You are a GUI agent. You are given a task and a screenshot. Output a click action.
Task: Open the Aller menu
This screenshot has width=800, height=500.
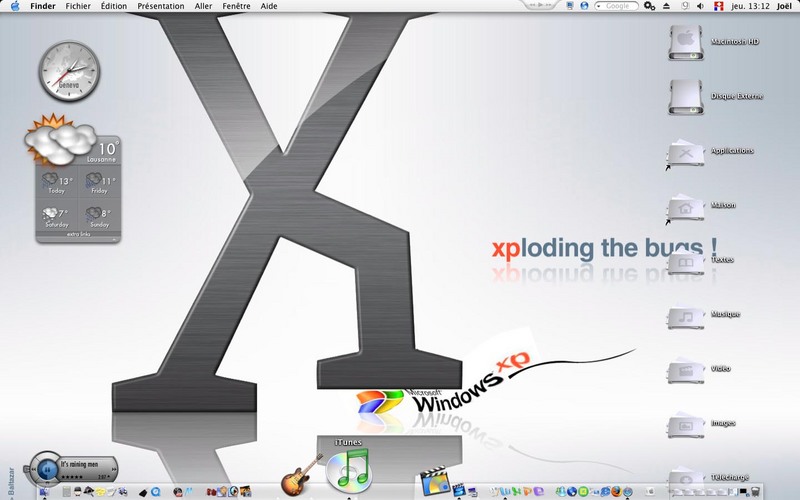pos(203,6)
